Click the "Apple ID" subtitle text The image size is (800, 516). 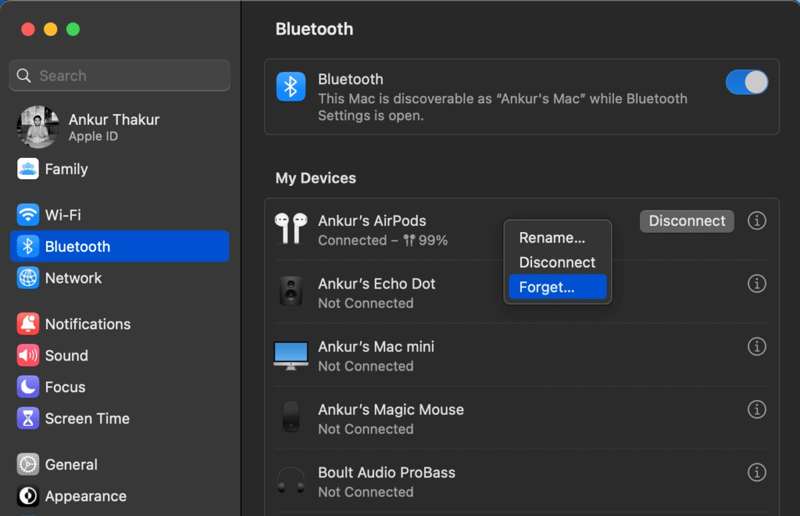pyautogui.click(x=93, y=136)
